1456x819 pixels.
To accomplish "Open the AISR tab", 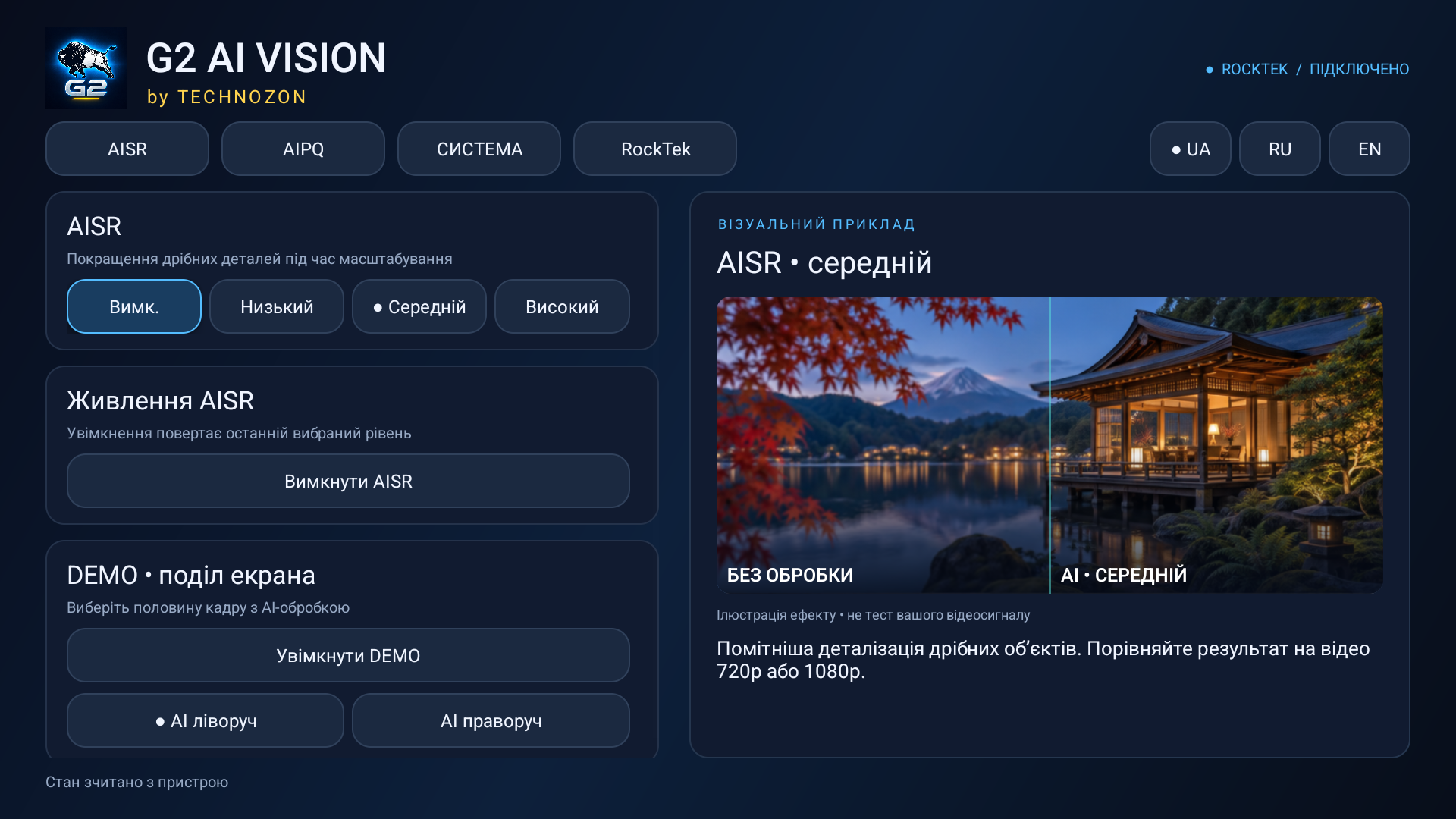I will pyautogui.click(x=127, y=149).
